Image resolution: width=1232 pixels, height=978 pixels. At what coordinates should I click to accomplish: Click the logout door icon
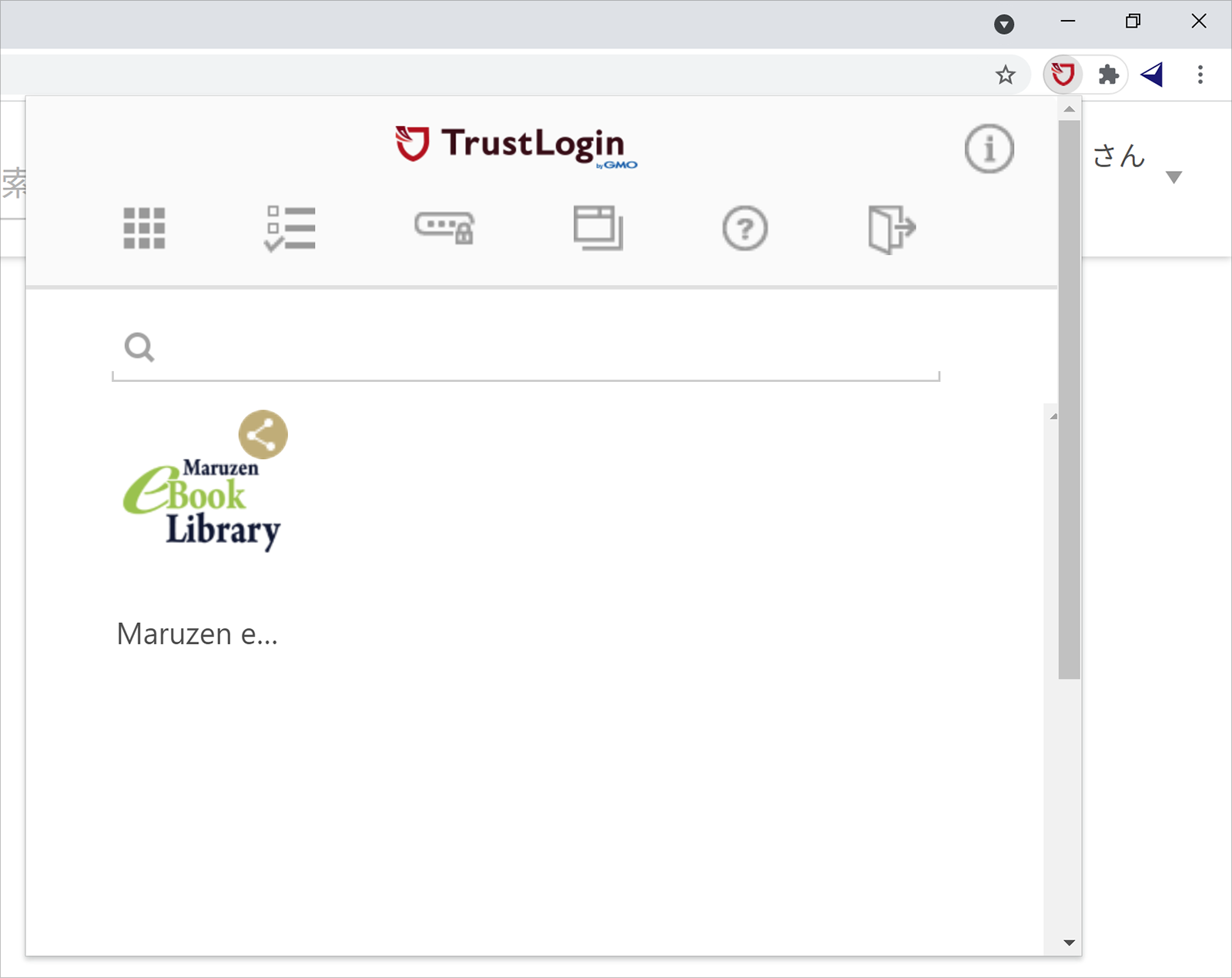(892, 229)
